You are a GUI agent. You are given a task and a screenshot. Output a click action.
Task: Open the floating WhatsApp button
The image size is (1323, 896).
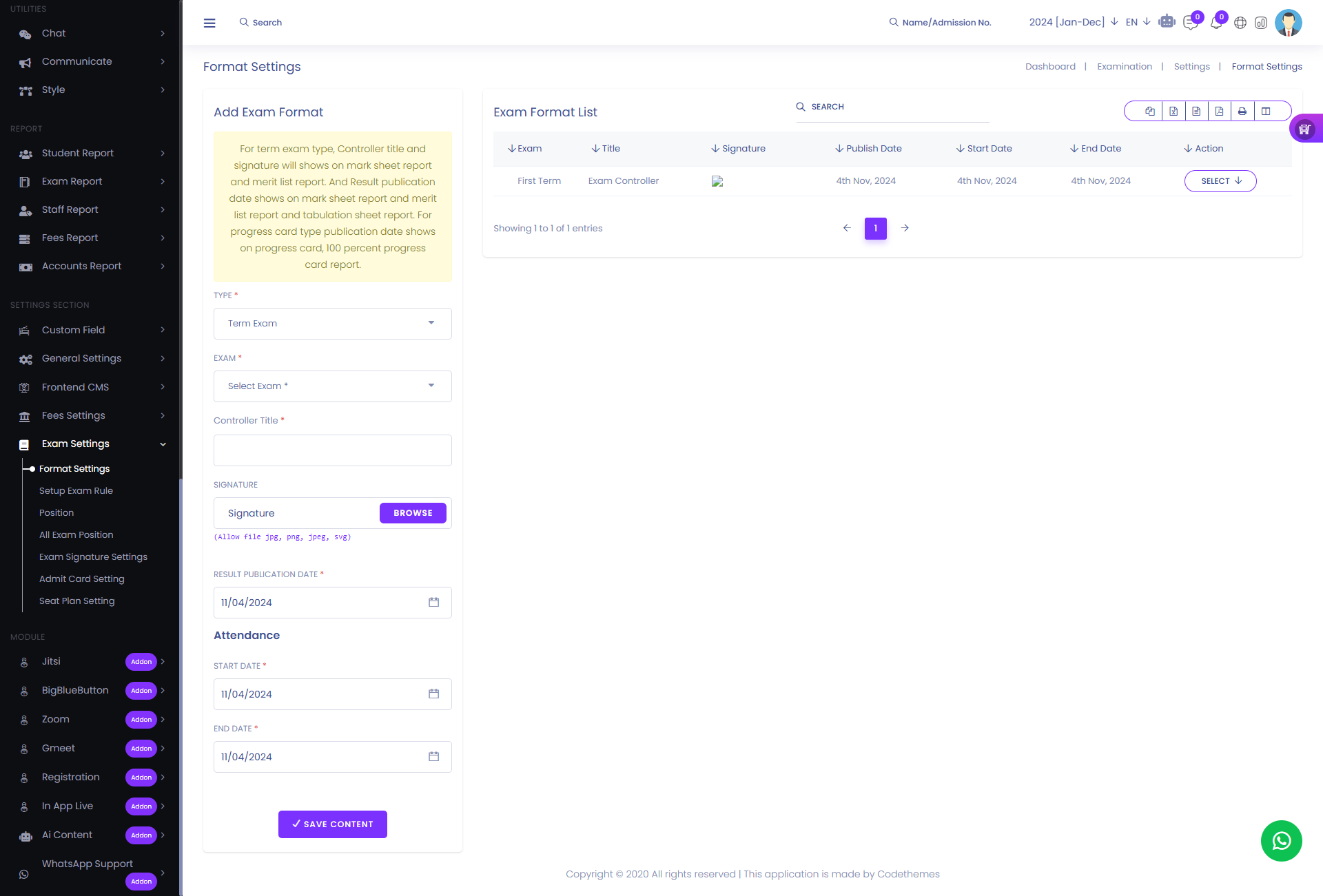pos(1281,840)
